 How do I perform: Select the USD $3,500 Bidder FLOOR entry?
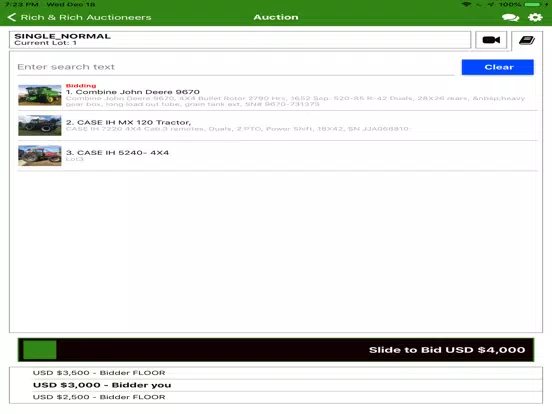click(x=276, y=373)
